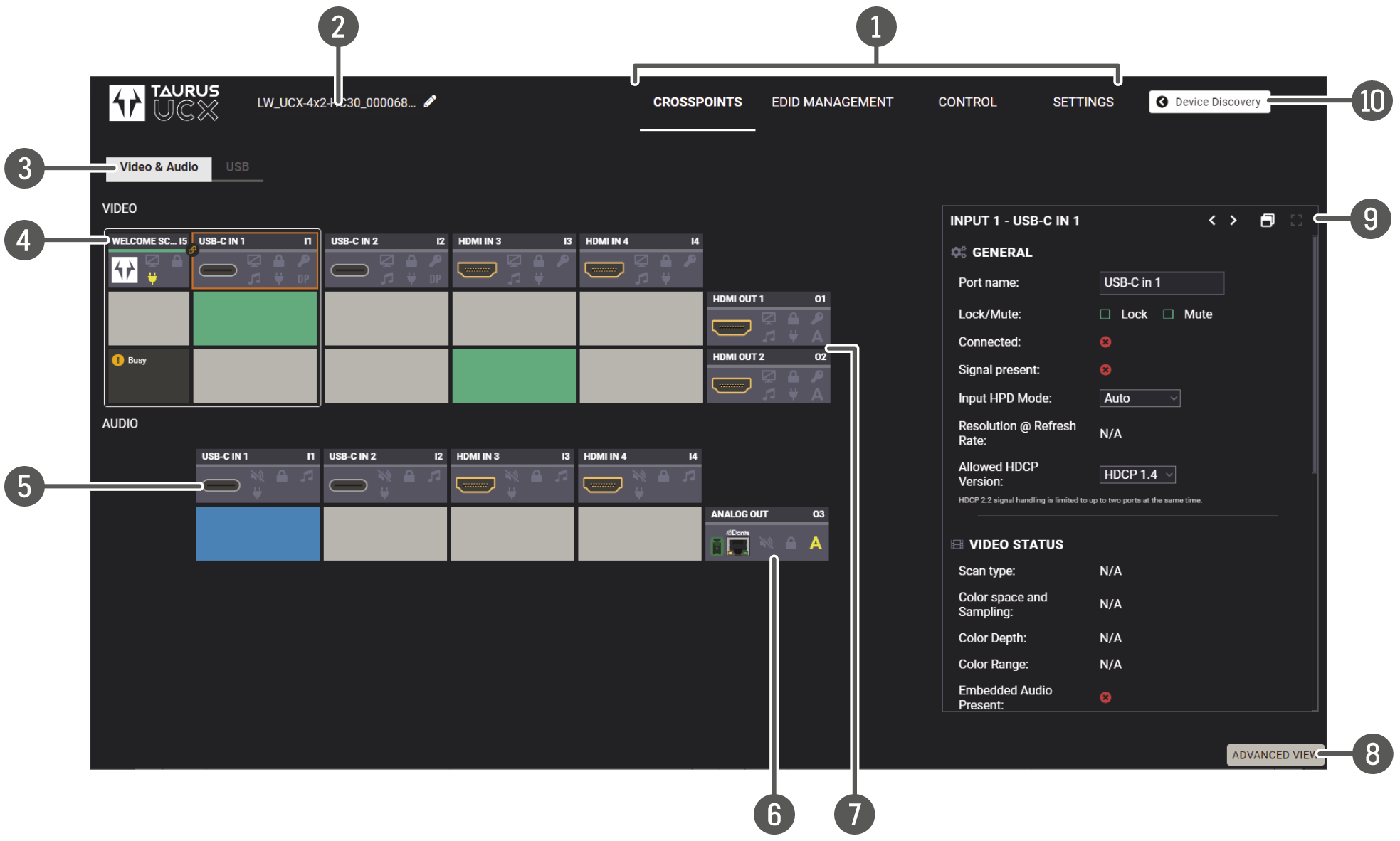Click the pencil icon to rename device
The image size is (1400, 841).
point(430,102)
